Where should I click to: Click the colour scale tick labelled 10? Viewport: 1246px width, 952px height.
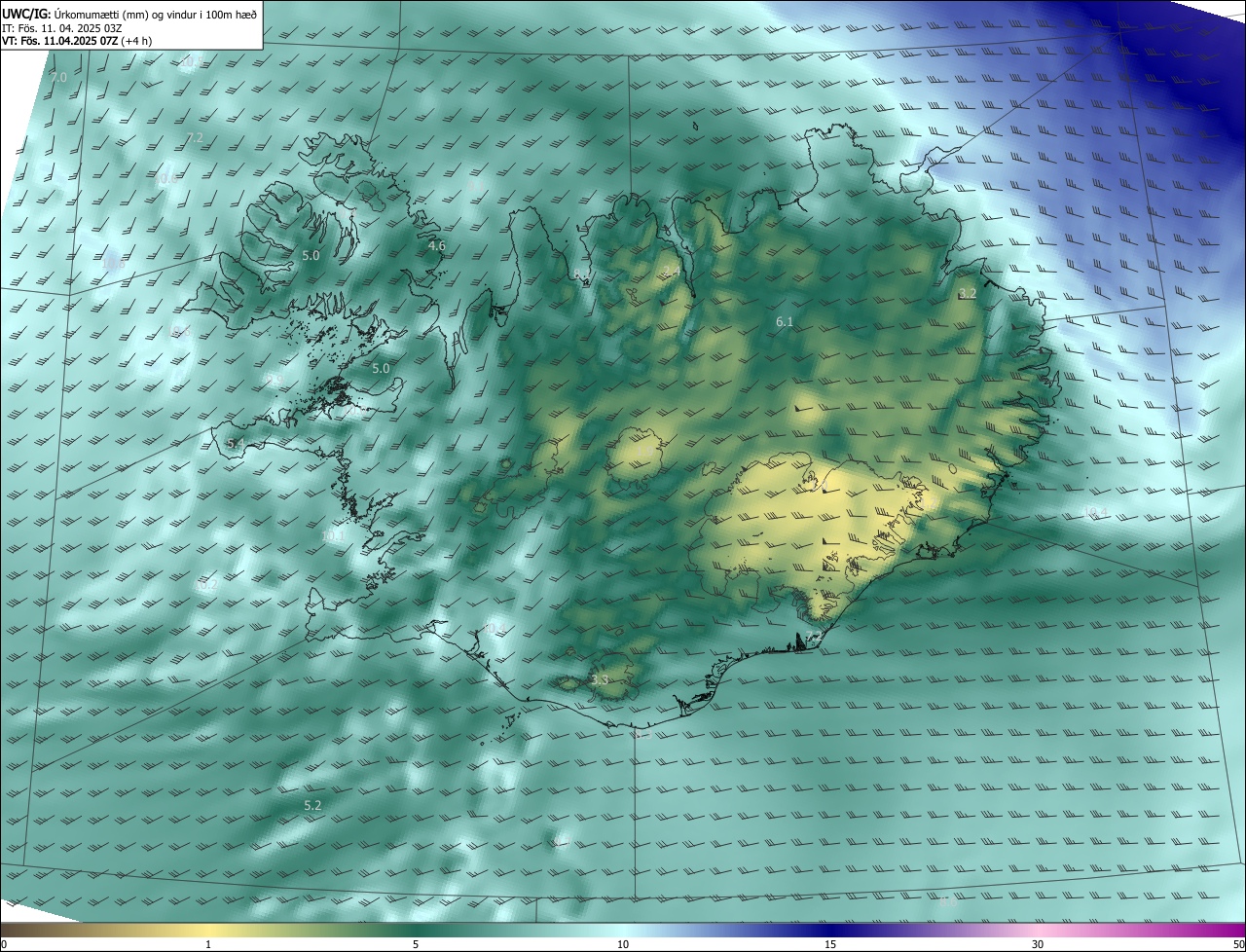[623, 944]
